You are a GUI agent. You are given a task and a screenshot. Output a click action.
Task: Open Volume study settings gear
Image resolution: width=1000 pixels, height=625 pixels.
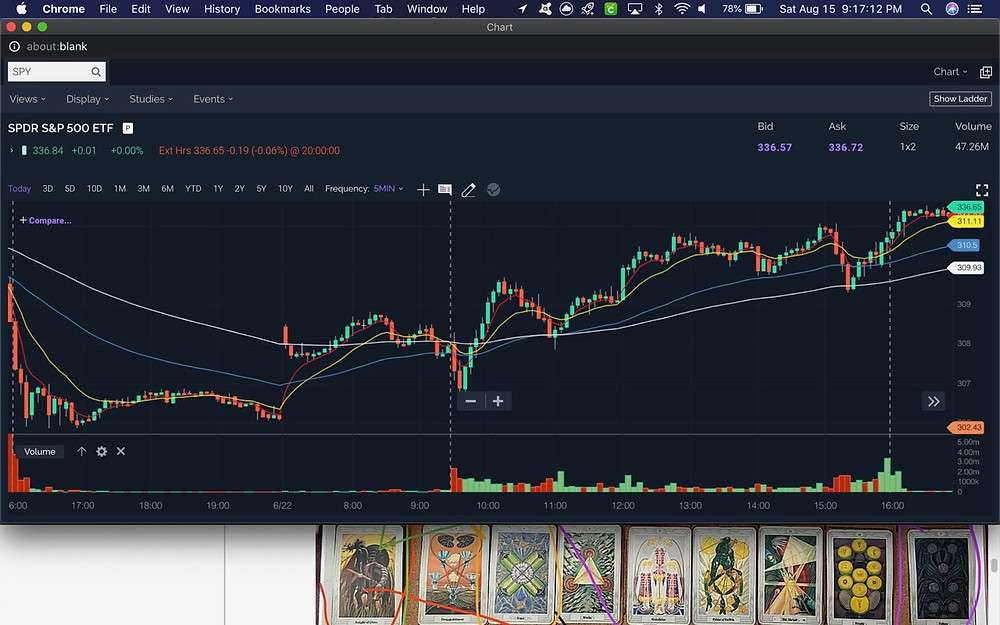point(101,452)
